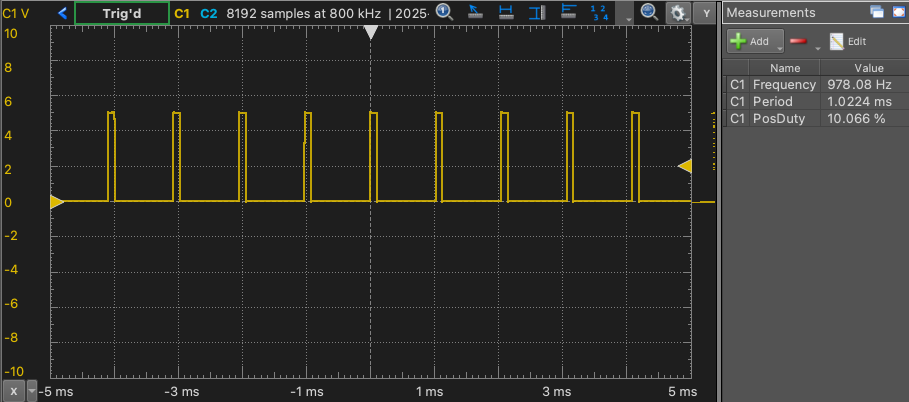Click the second magnifier icon beside the gear

pyautogui.click(x=648, y=13)
